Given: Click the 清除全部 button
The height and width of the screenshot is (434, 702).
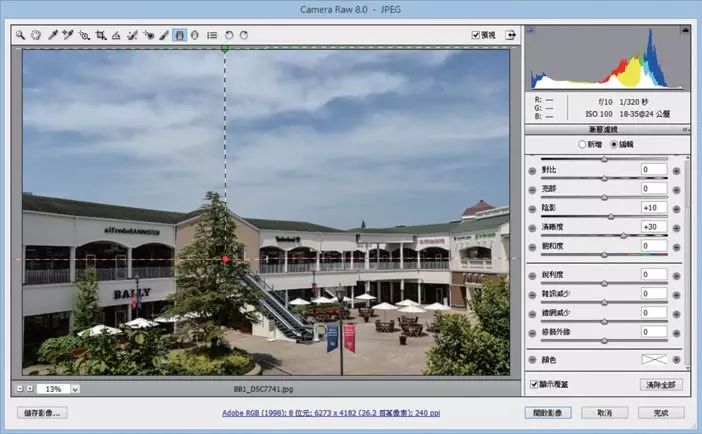Looking at the screenshot, I should coord(661,384).
